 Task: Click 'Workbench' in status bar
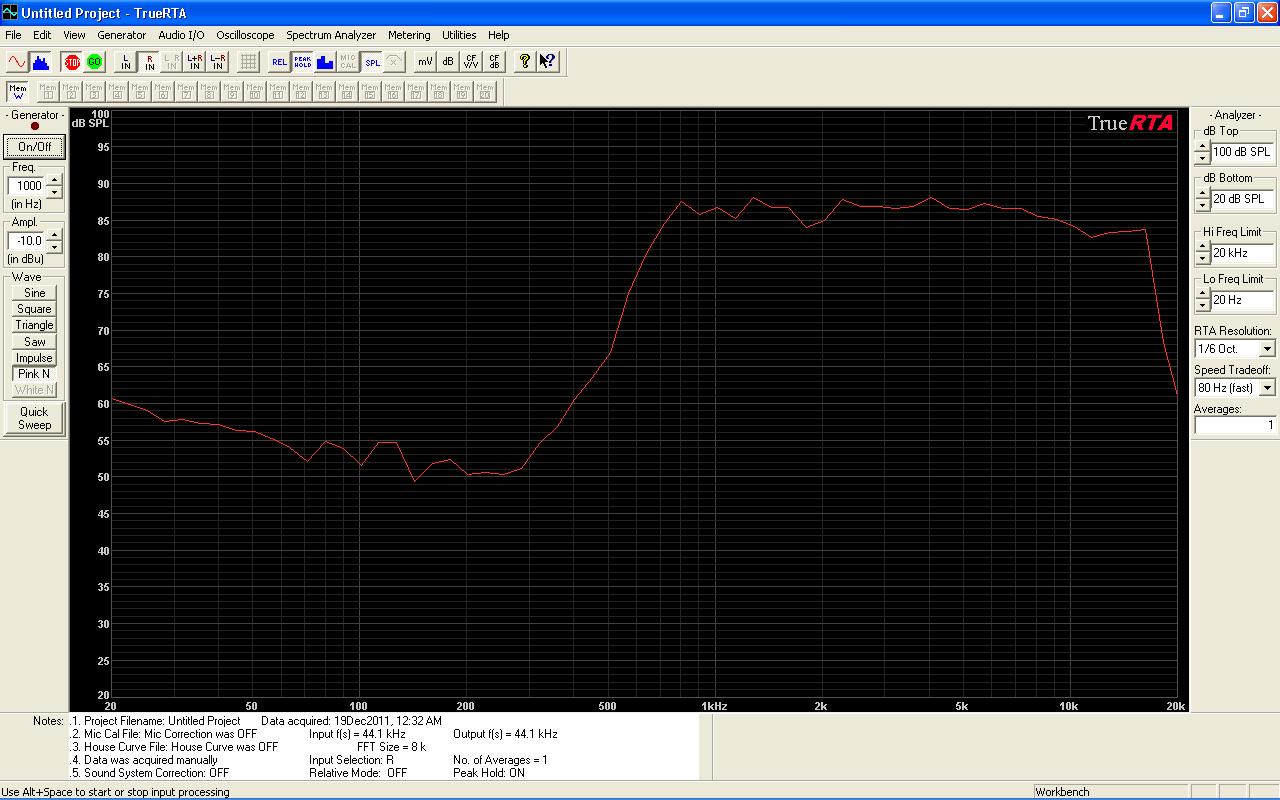[x=1062, y=792]
